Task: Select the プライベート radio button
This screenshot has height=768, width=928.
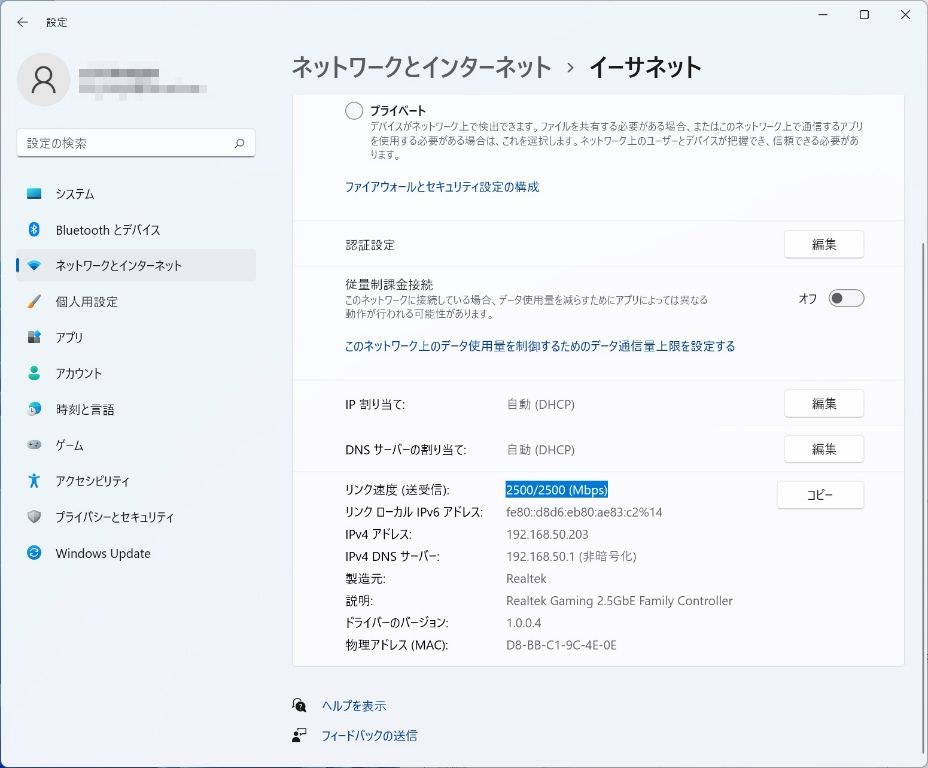Action: tap(354, 111)
